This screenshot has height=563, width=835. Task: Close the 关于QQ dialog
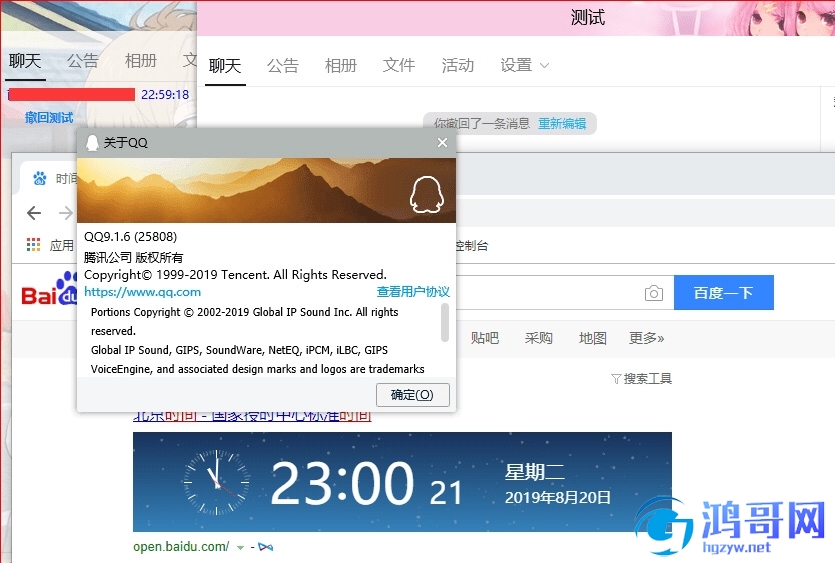click(x=442, y=143)
